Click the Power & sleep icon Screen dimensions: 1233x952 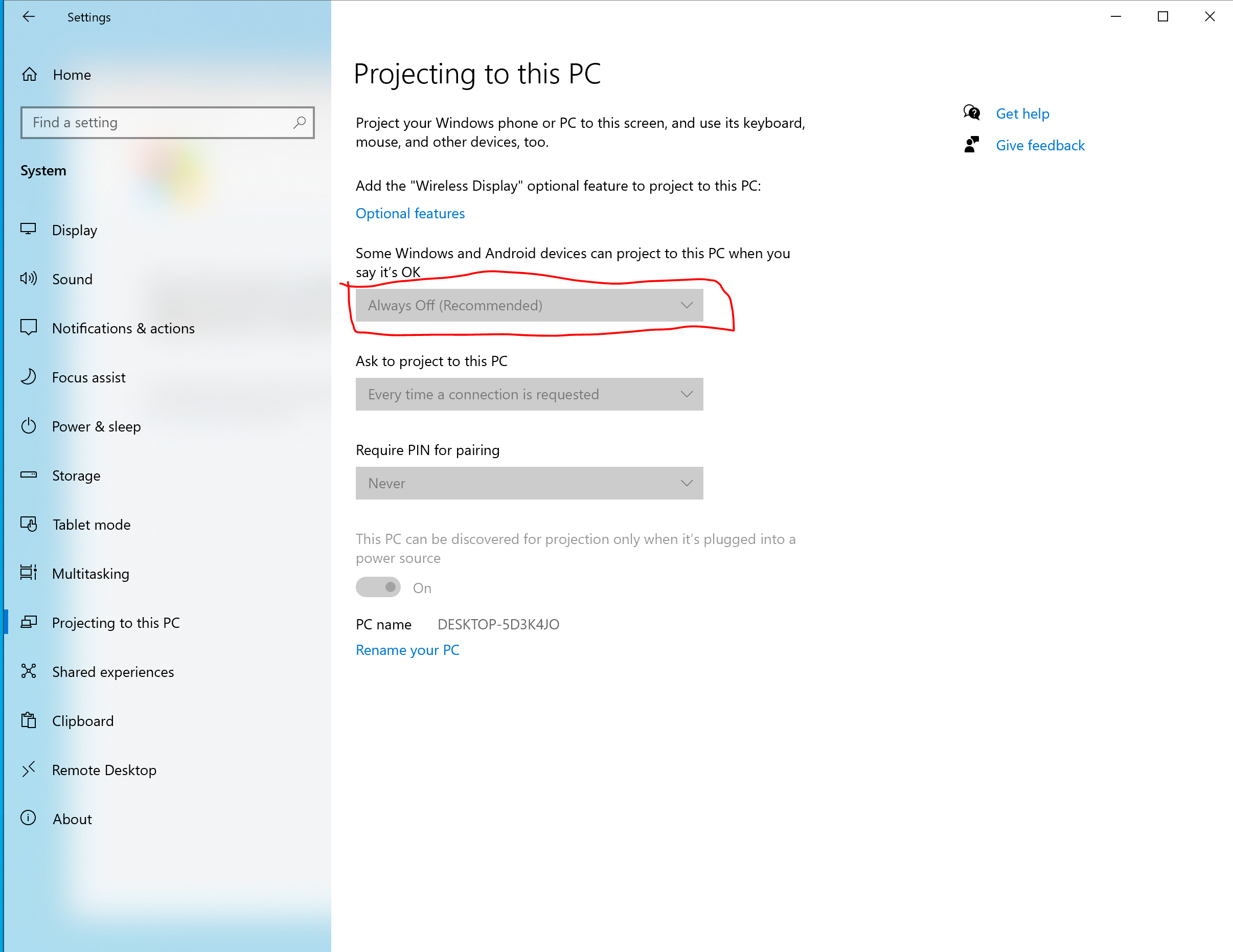click(x=28, y=426)
